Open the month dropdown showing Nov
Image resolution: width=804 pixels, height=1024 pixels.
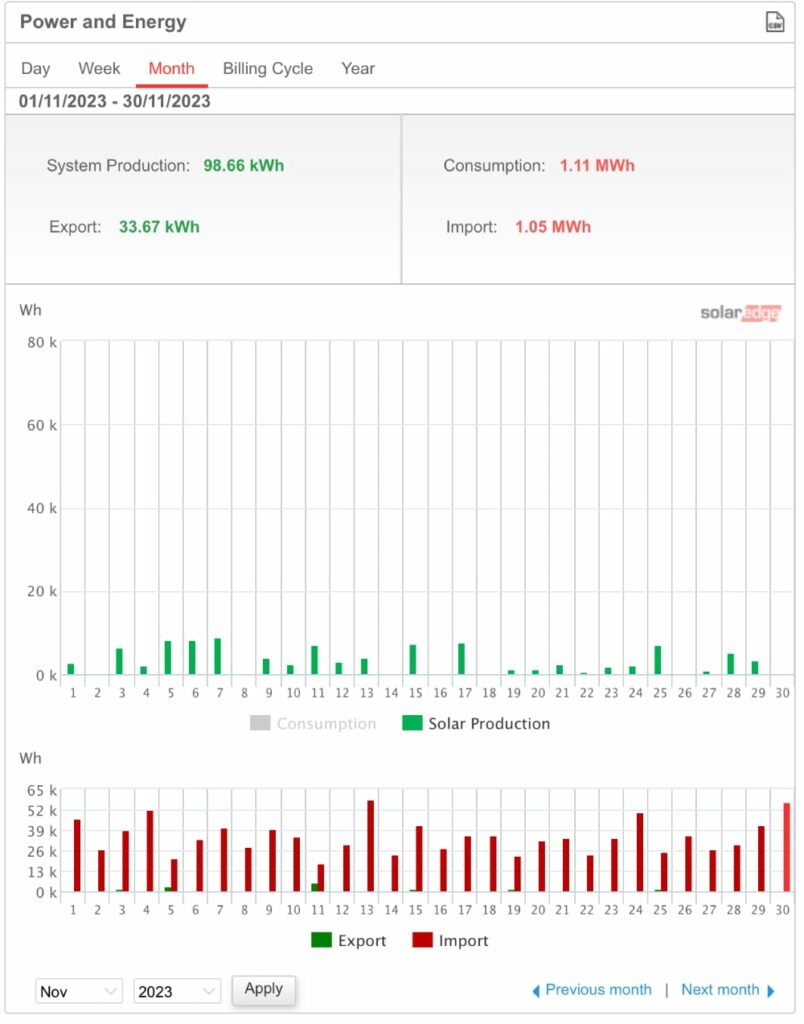click(x=79, y=991)
